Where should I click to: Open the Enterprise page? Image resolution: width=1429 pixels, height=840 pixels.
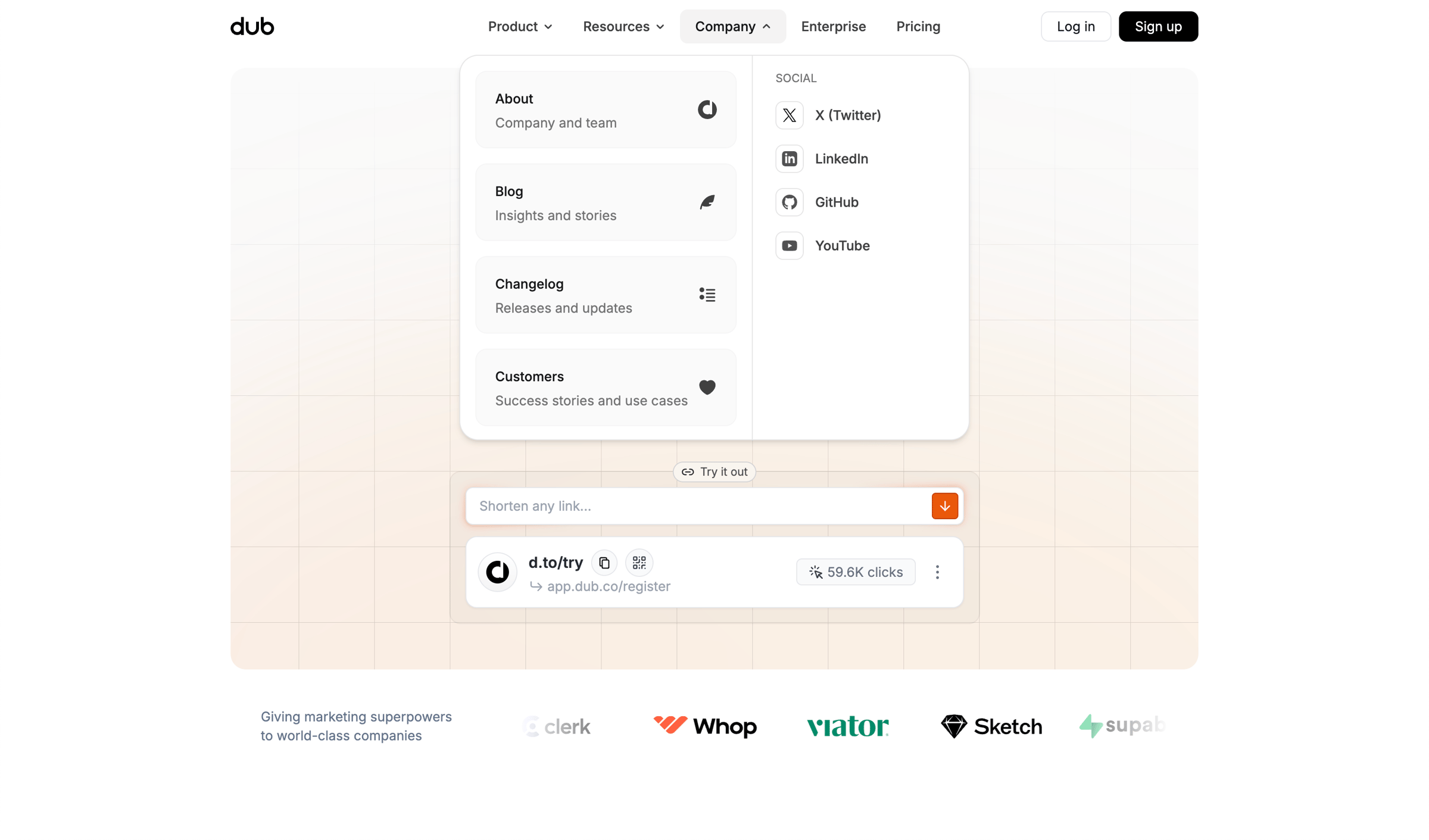[833, 26]
